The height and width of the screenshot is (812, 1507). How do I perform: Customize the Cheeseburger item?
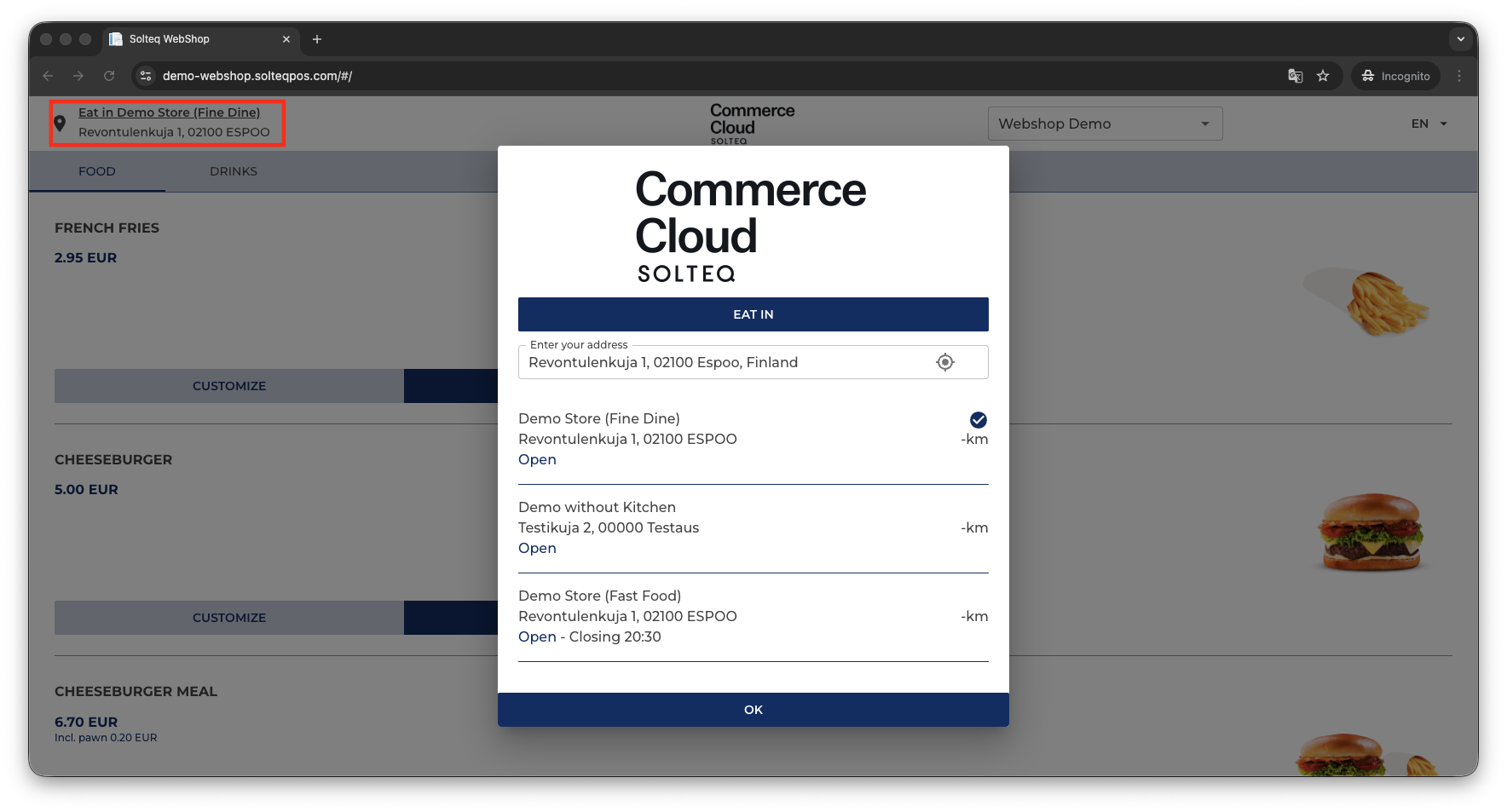click(x=229, y=618)
